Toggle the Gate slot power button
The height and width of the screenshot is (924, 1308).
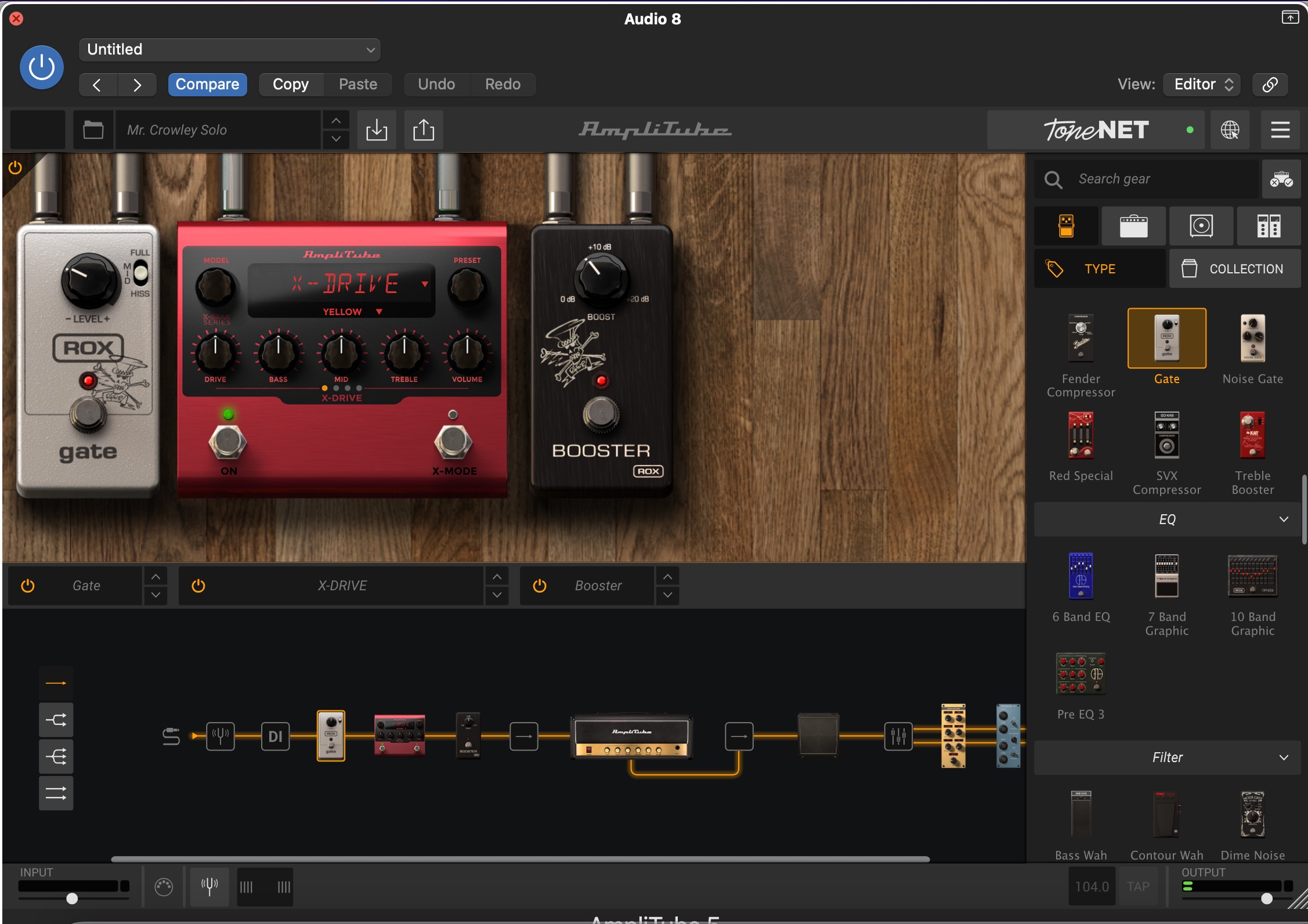point(27,586)
